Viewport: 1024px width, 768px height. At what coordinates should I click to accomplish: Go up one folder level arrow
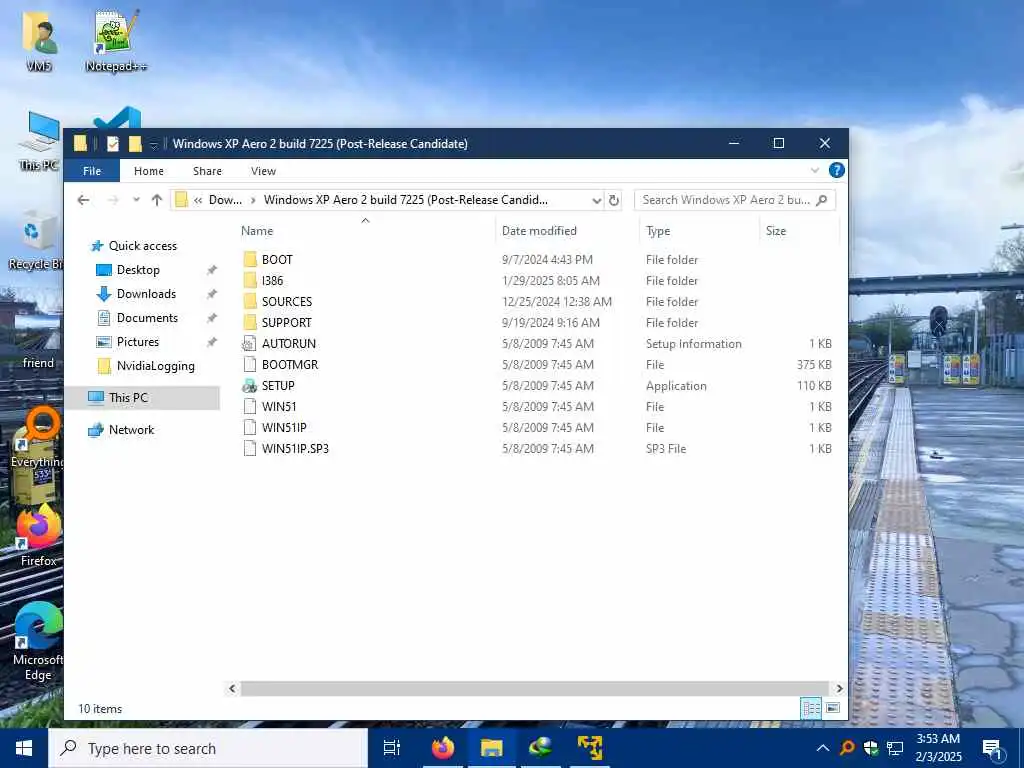click(x=157, y=200)
